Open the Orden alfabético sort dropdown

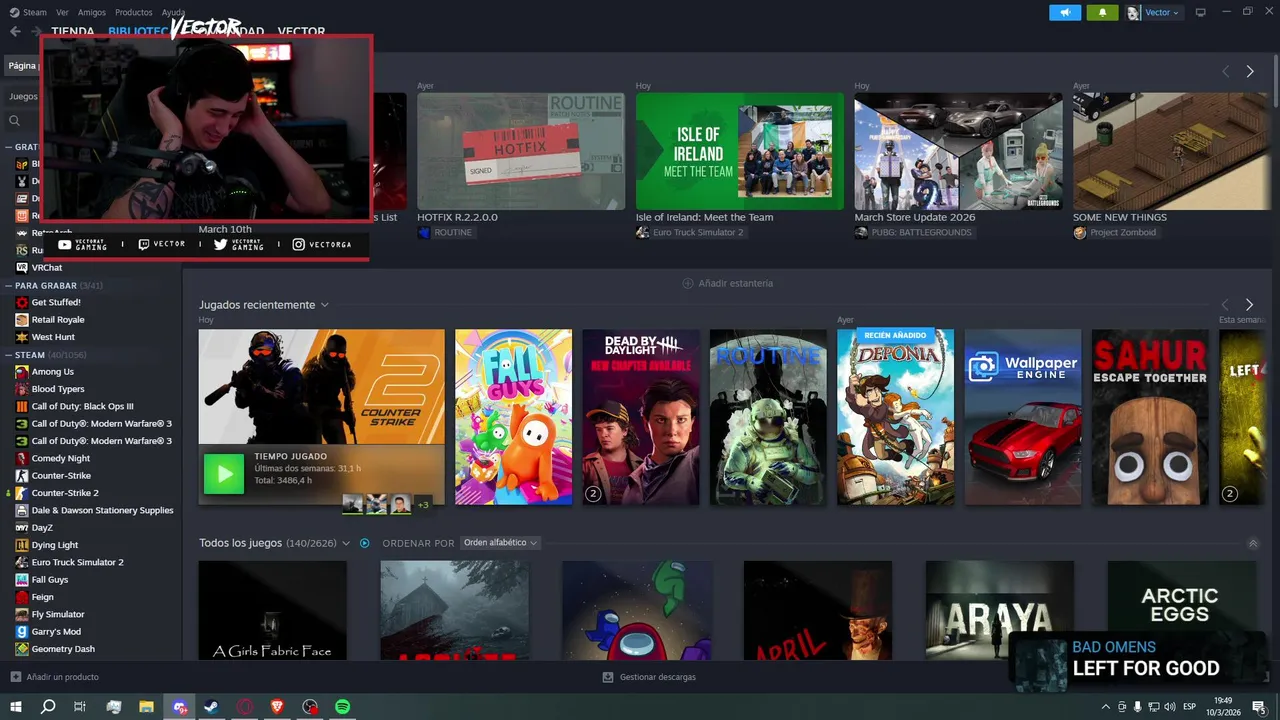[x=501, y=543]
